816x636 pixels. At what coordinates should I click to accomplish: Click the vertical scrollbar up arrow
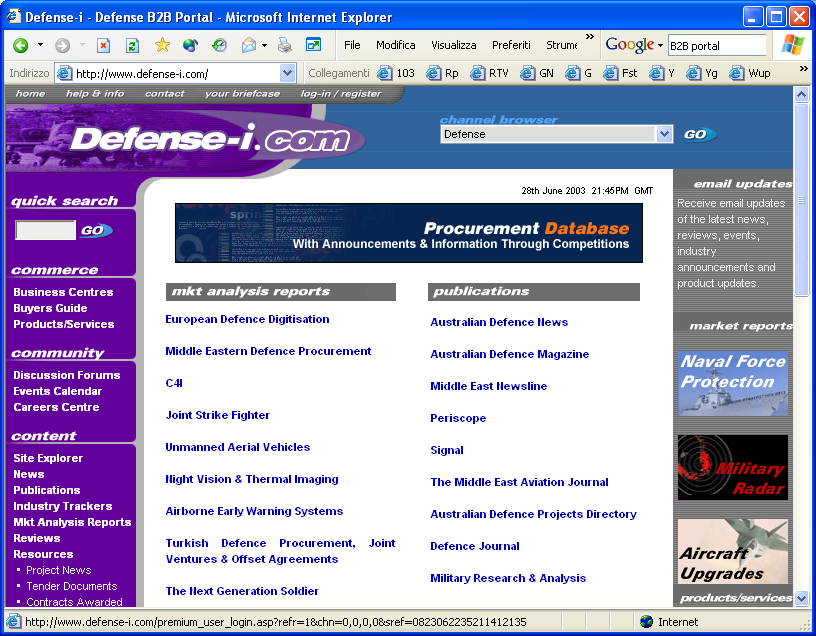(x=801, y=94)
